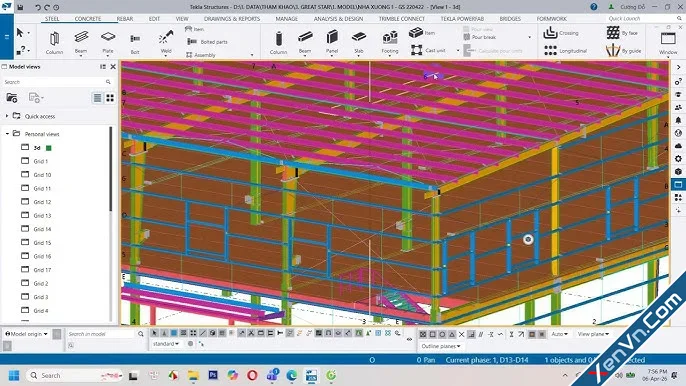Switch Model views to list layout

98,98
